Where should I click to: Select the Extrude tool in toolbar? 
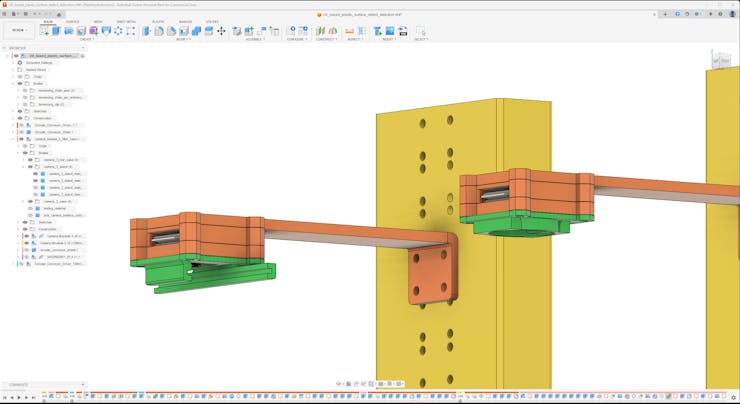point(57,31)
